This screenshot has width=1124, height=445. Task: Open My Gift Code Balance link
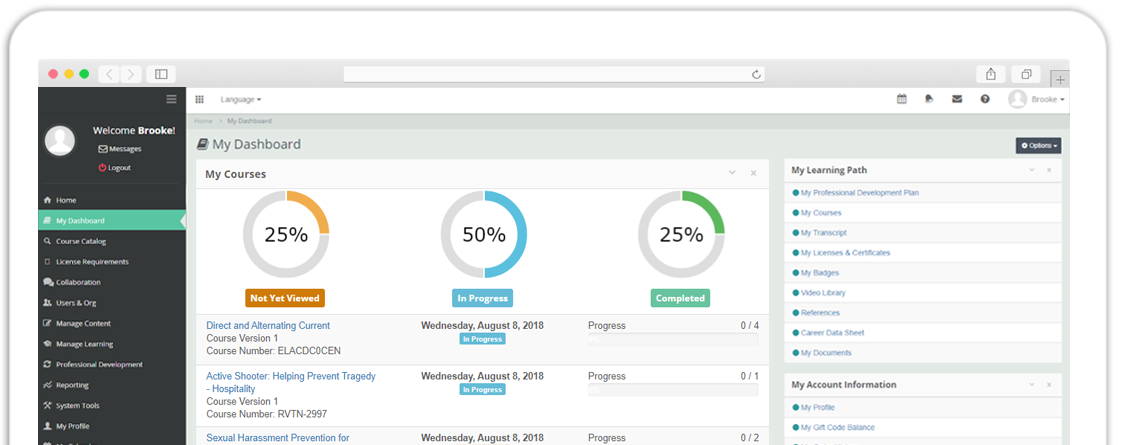point(837,428)
